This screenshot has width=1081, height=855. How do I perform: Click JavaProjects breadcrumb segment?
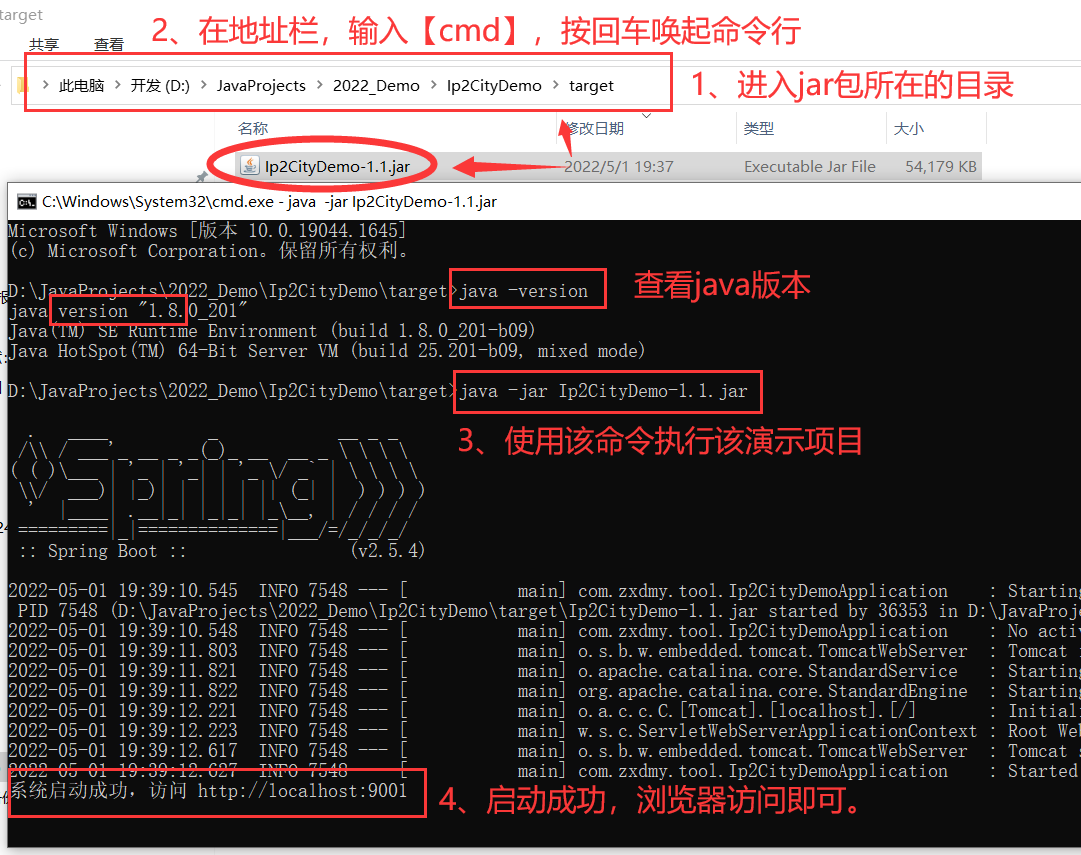[x=261, y=86]
